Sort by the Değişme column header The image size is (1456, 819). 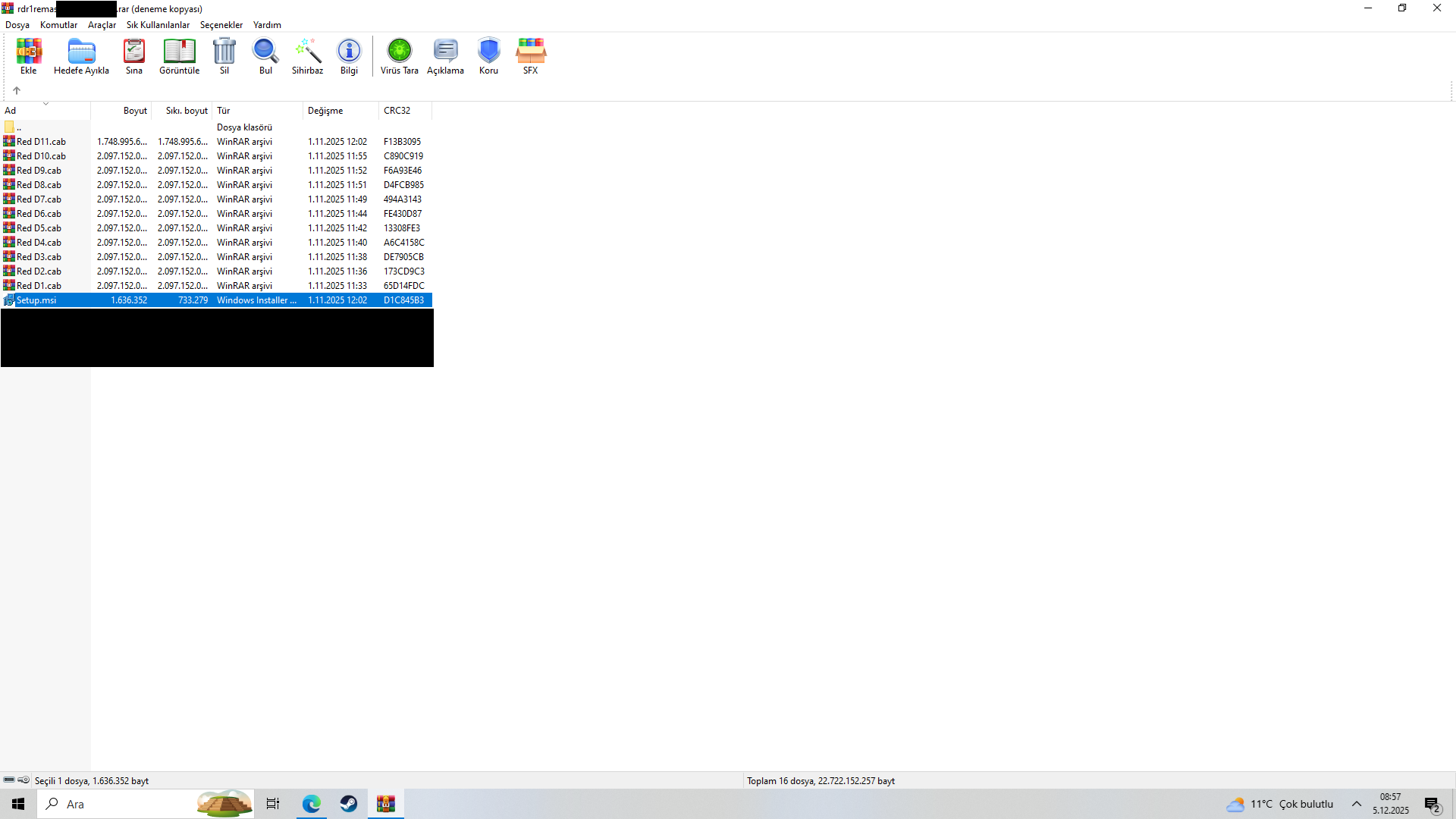[325, 111]
